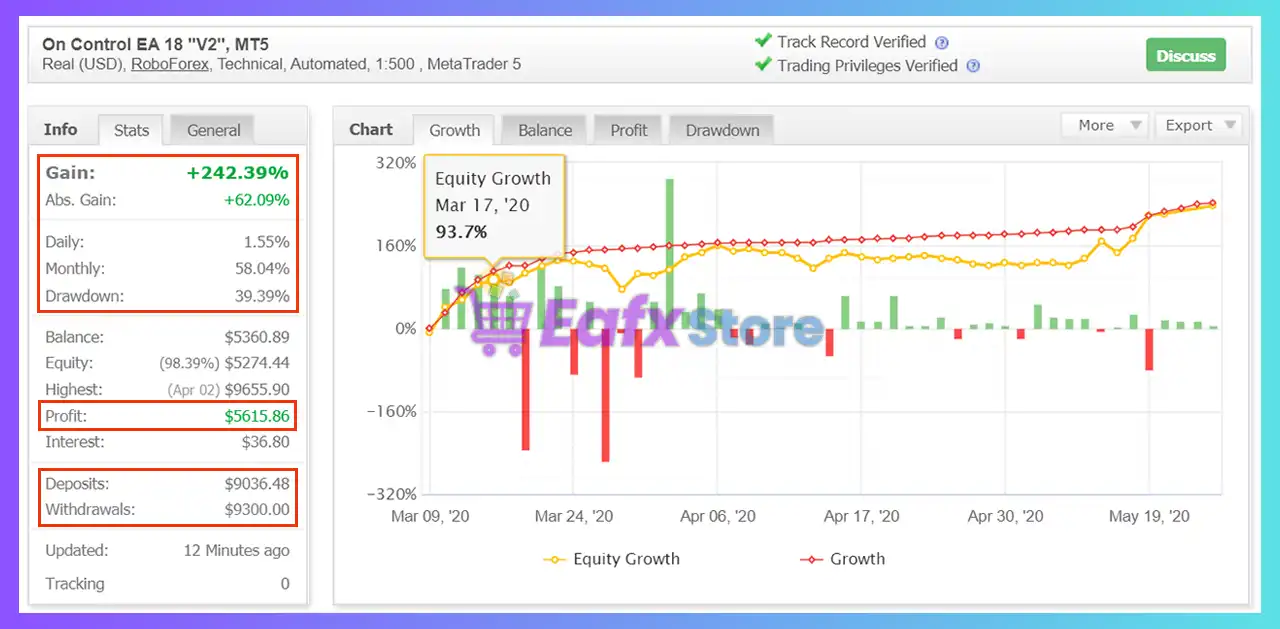Toggle Equity Growth legend series
Screen dimensions: 1280x629
coord(612,559)
